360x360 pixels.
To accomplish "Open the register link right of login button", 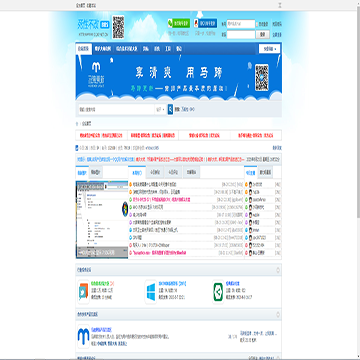I will (277, 34).
